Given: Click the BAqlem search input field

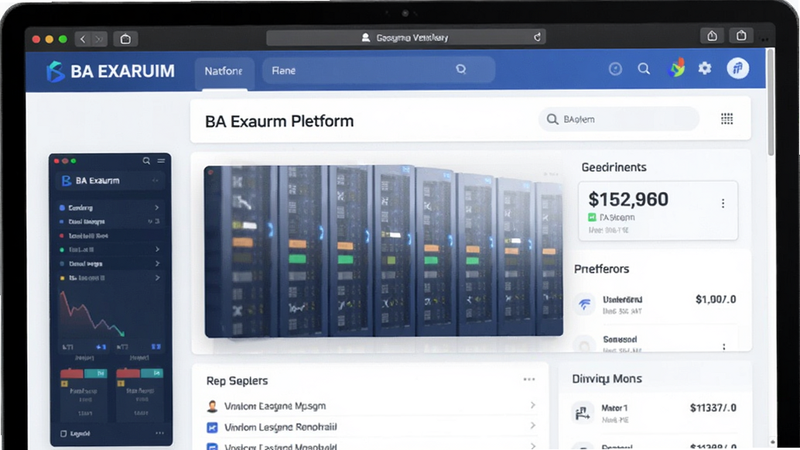Looking at the screenshot, I should pyautogui.click(x=619, y=119).
